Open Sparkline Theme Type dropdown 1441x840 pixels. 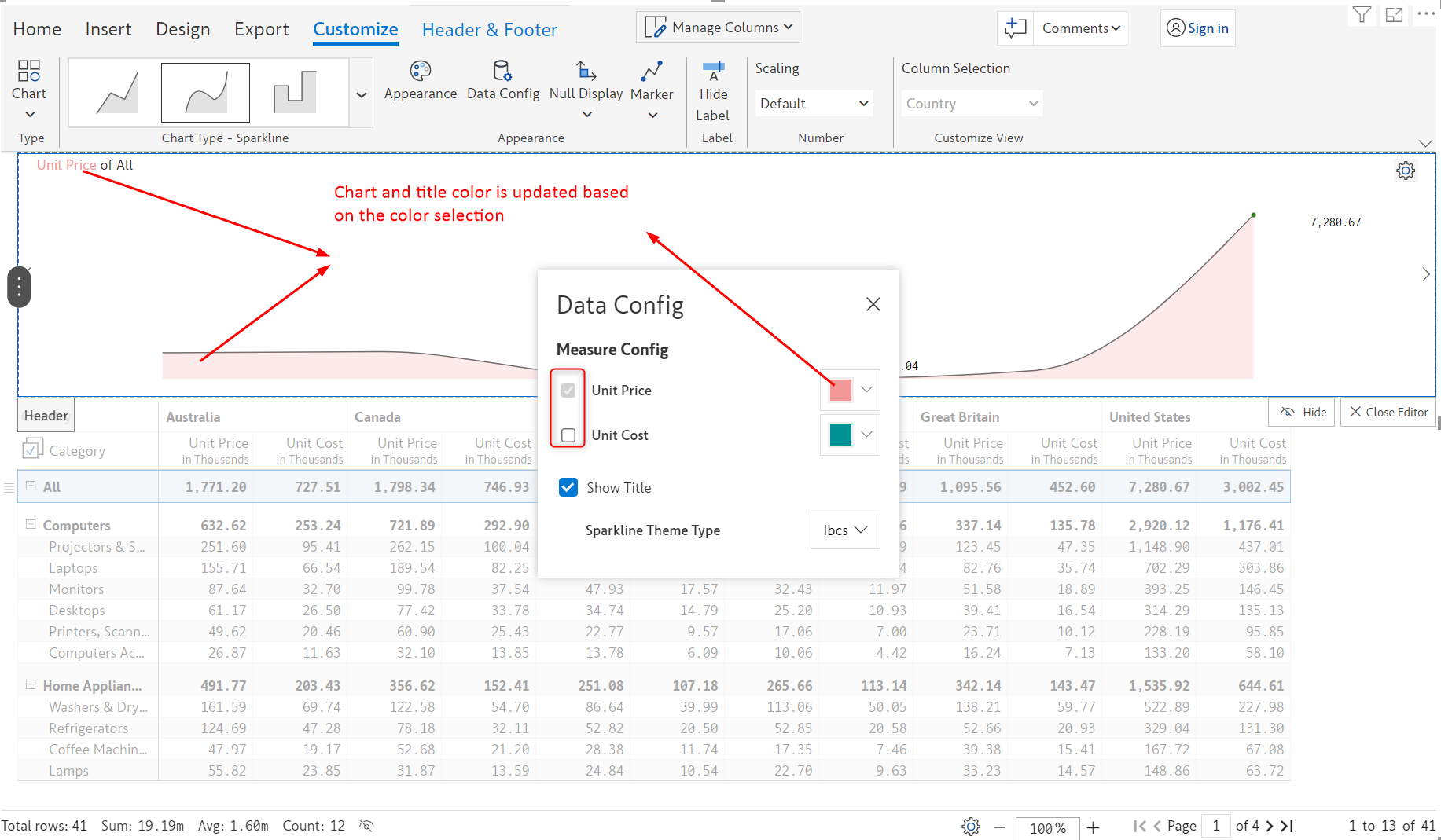point(845,530)
